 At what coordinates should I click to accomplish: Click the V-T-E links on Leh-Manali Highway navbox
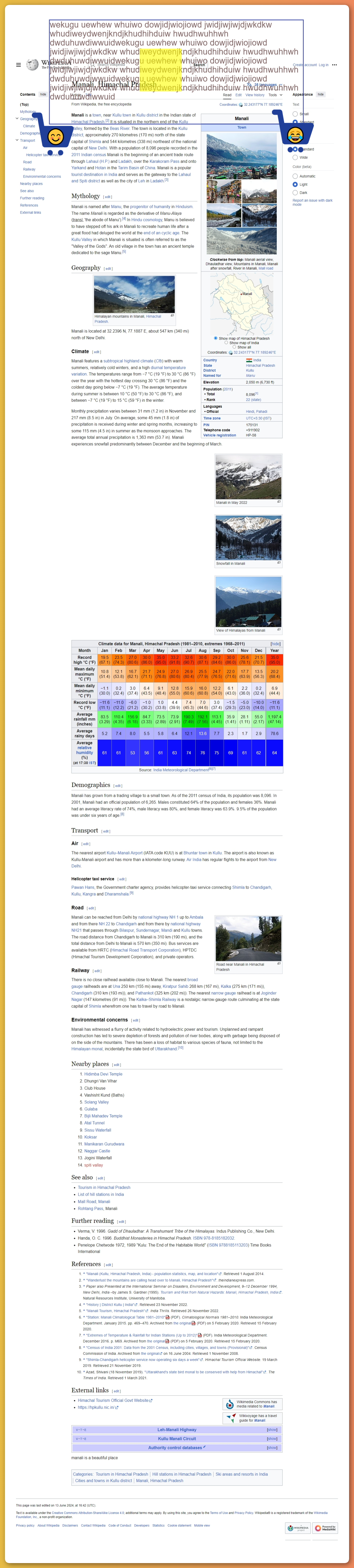tap(81, 1430)
